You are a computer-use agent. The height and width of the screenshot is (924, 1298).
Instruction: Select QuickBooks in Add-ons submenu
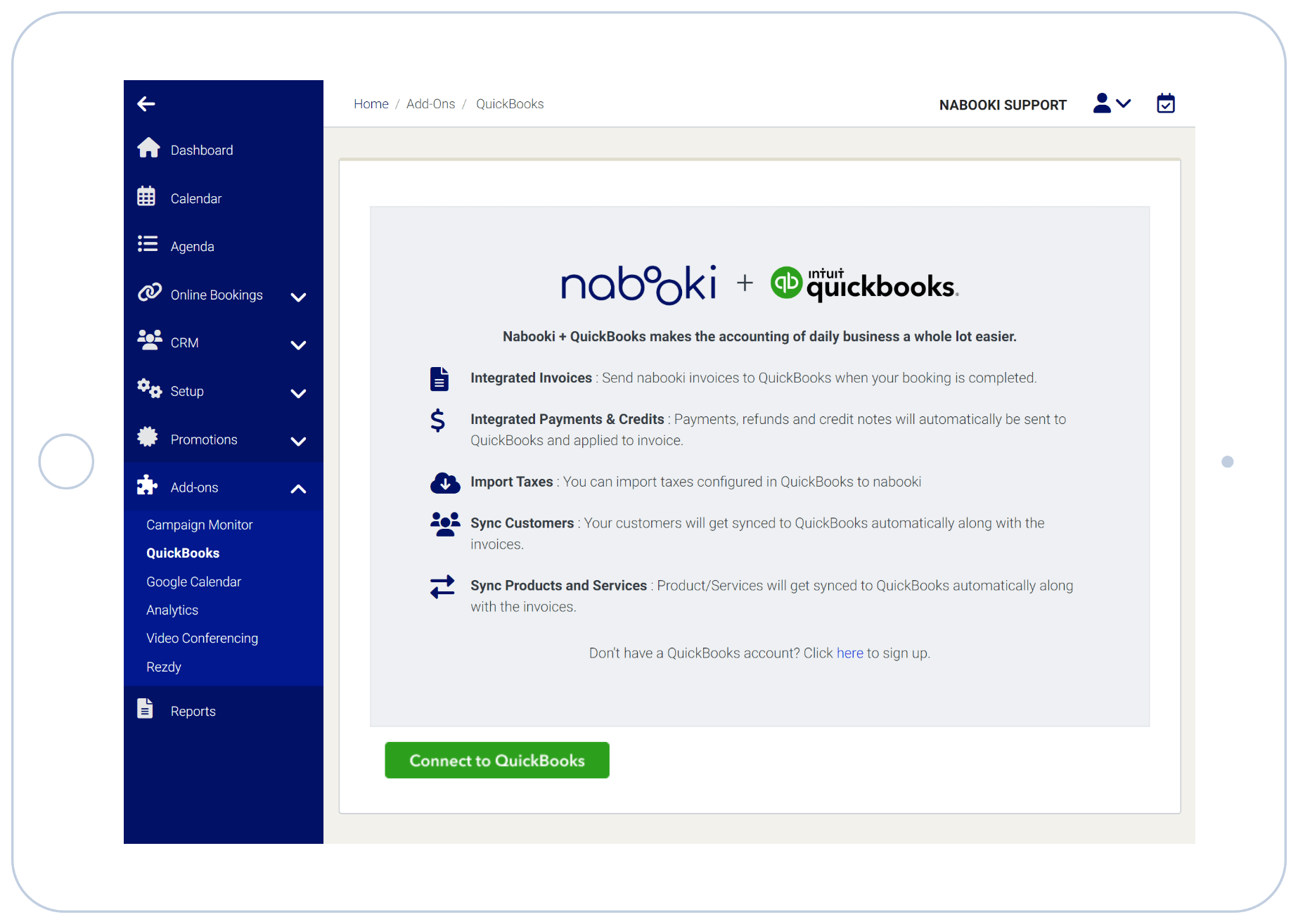[x=183, y=553]
